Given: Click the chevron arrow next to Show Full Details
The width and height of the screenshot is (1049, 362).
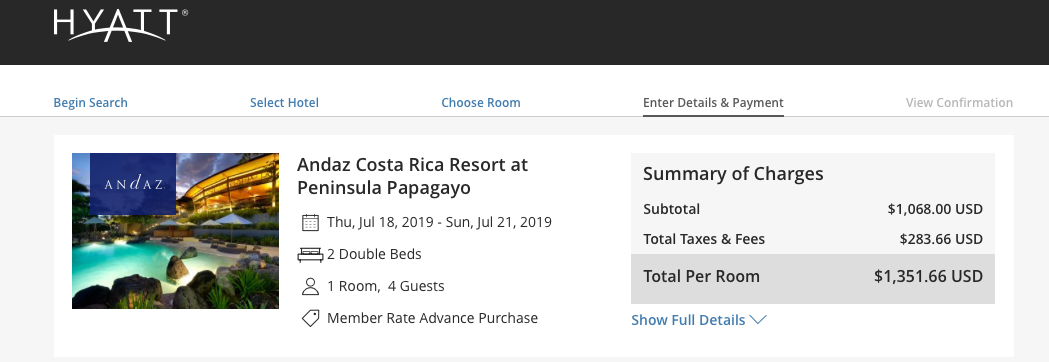Looking at the screenshot, I should tap(758, 320).
